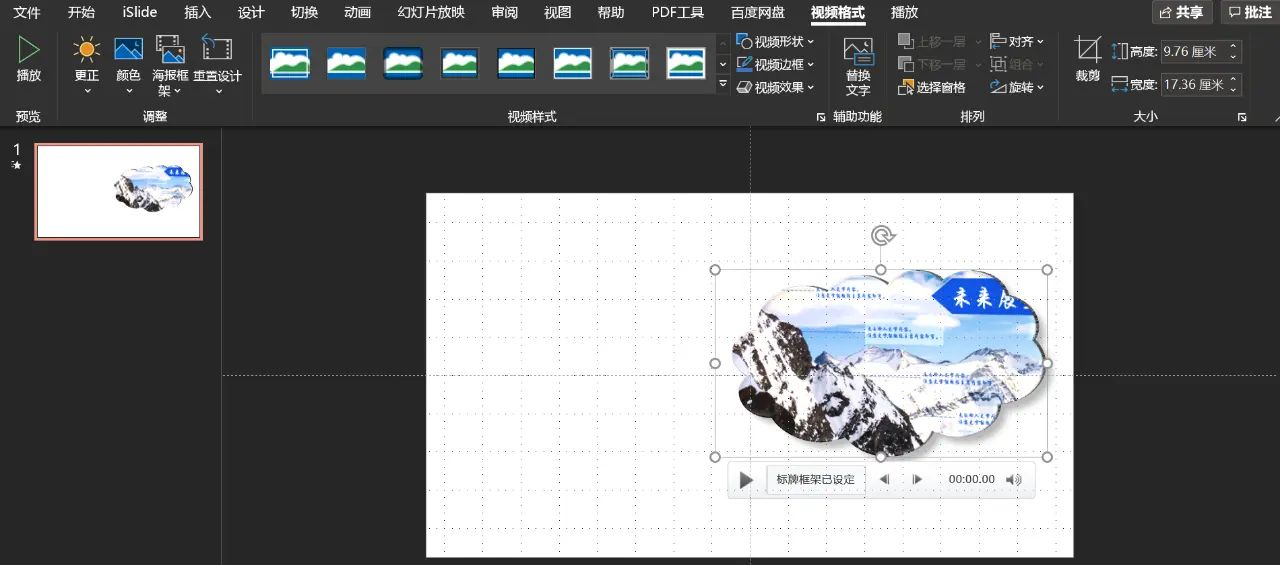Click the 替换文字 alt text icon
Screen dimensions: 1280x565
point(858,53)
